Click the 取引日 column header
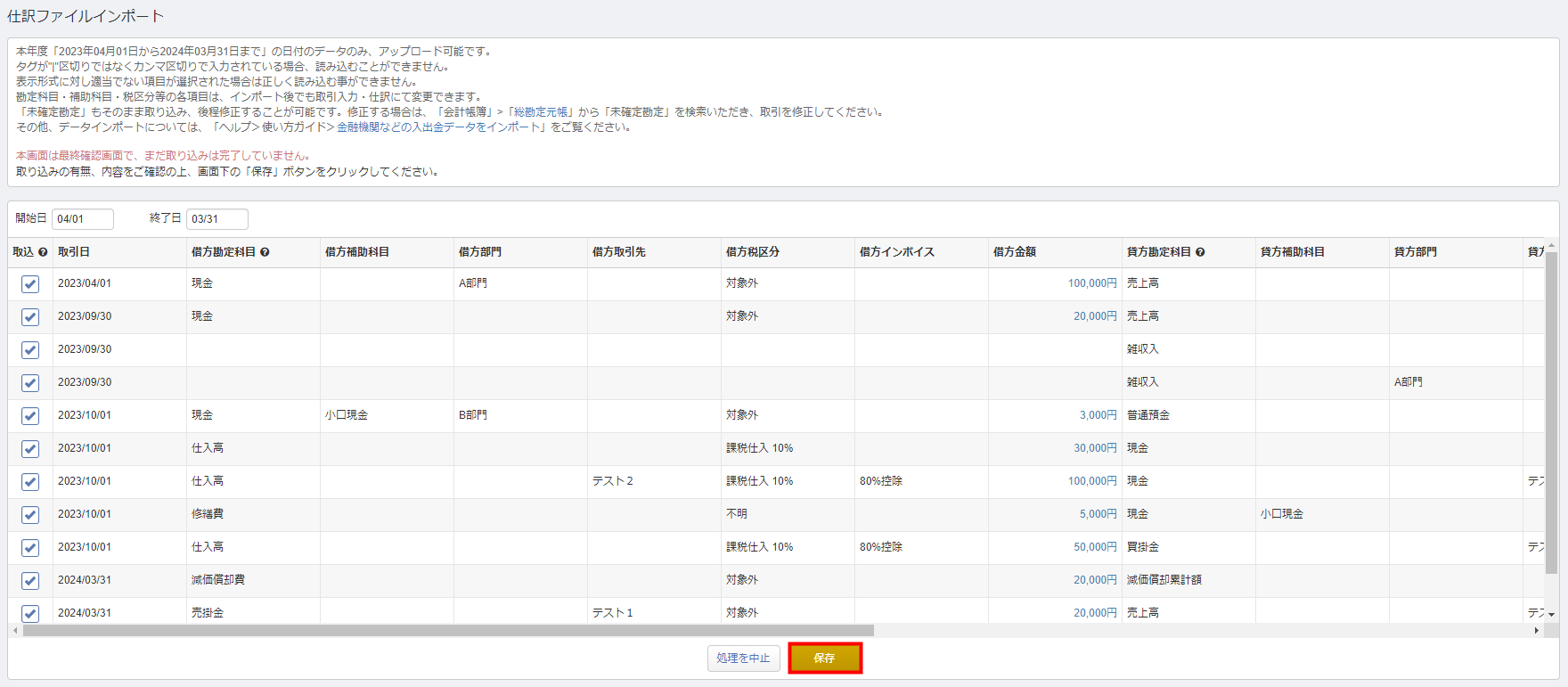Image resolution: width=1568 pixels, height=687 pixels. click(120, 252)
